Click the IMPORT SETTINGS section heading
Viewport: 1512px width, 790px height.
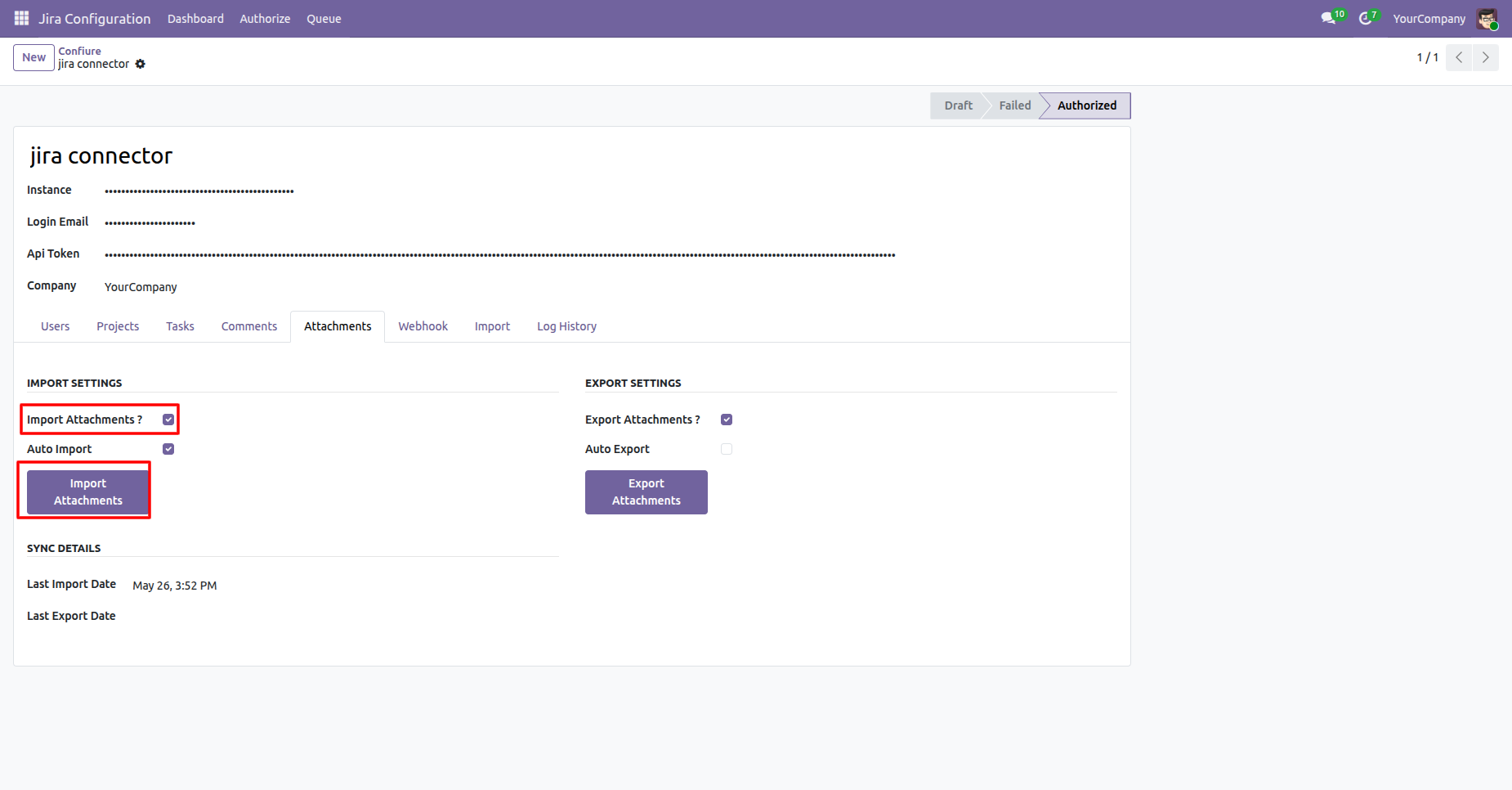tap(74, 383)
